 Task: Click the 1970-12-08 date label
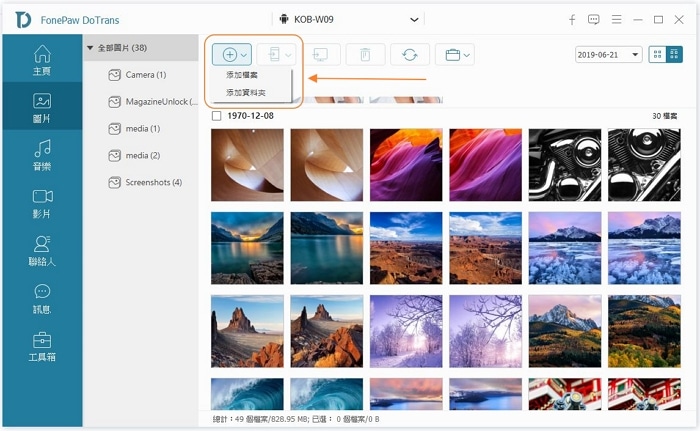coord(250,116)
